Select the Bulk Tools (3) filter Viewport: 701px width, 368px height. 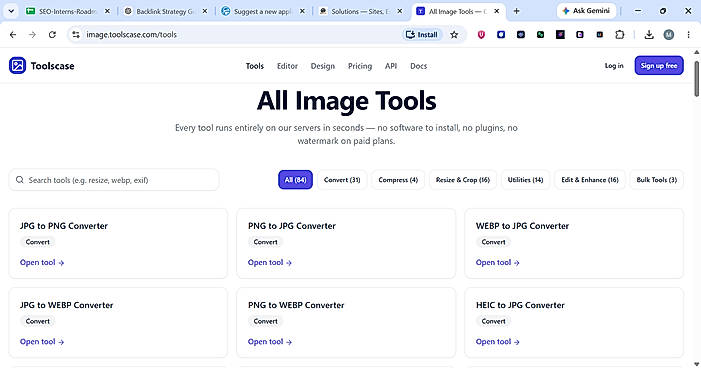coord(656,180)
